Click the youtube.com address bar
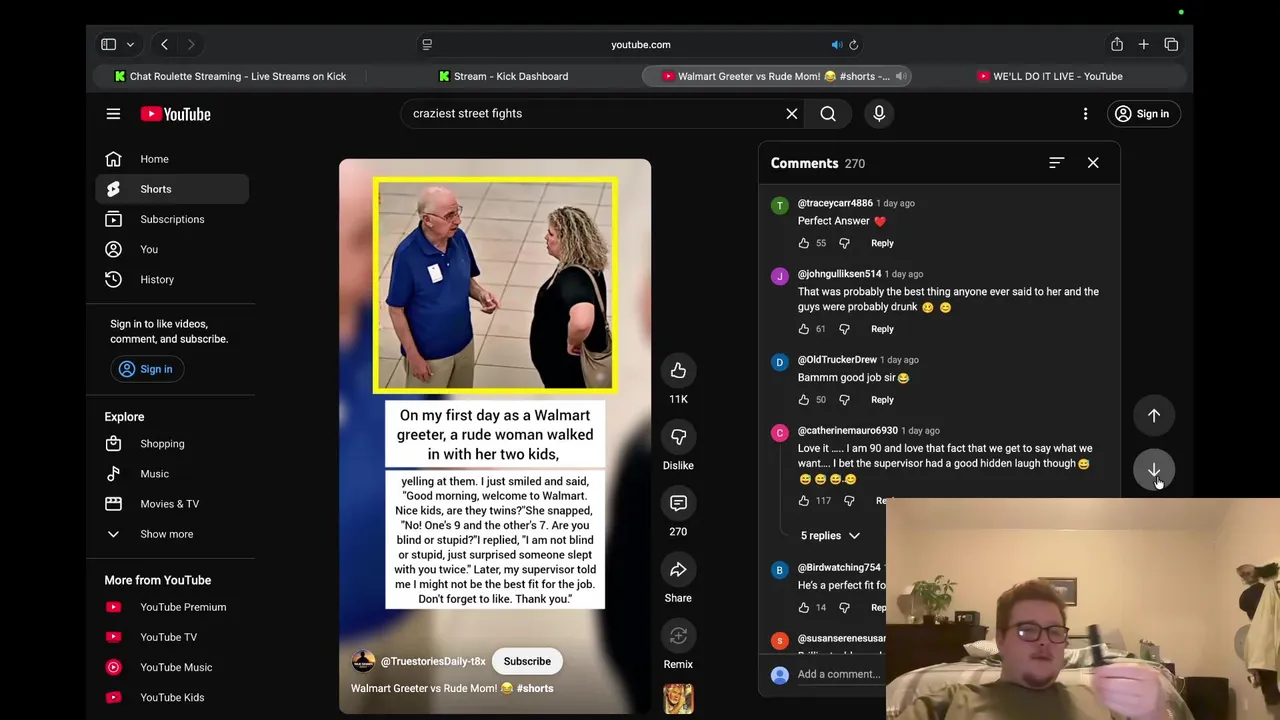This screenshot has width=1280, height=720. tap(640, 45)
